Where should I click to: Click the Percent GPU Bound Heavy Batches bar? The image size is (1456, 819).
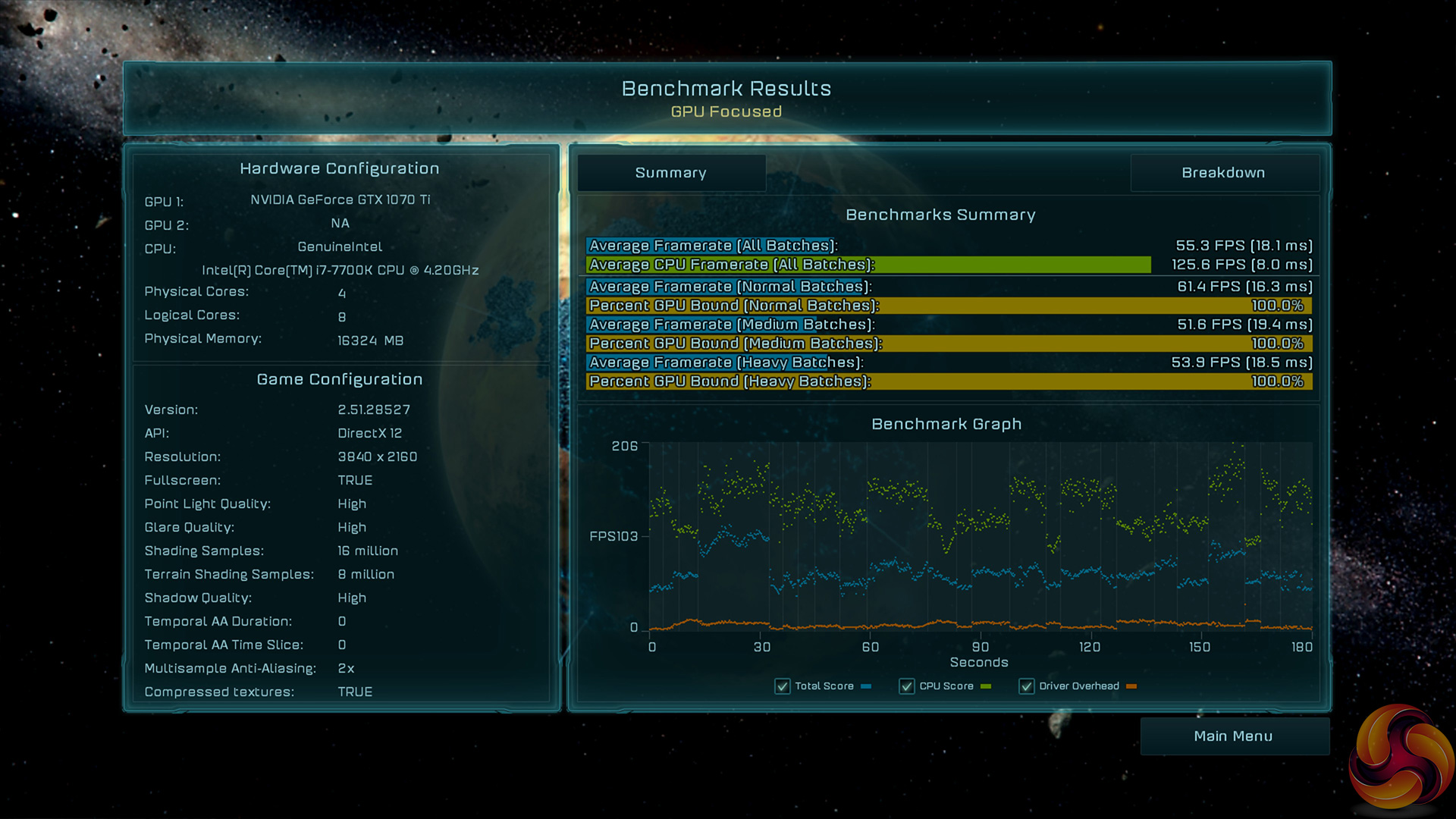click(x=948, y=381)
